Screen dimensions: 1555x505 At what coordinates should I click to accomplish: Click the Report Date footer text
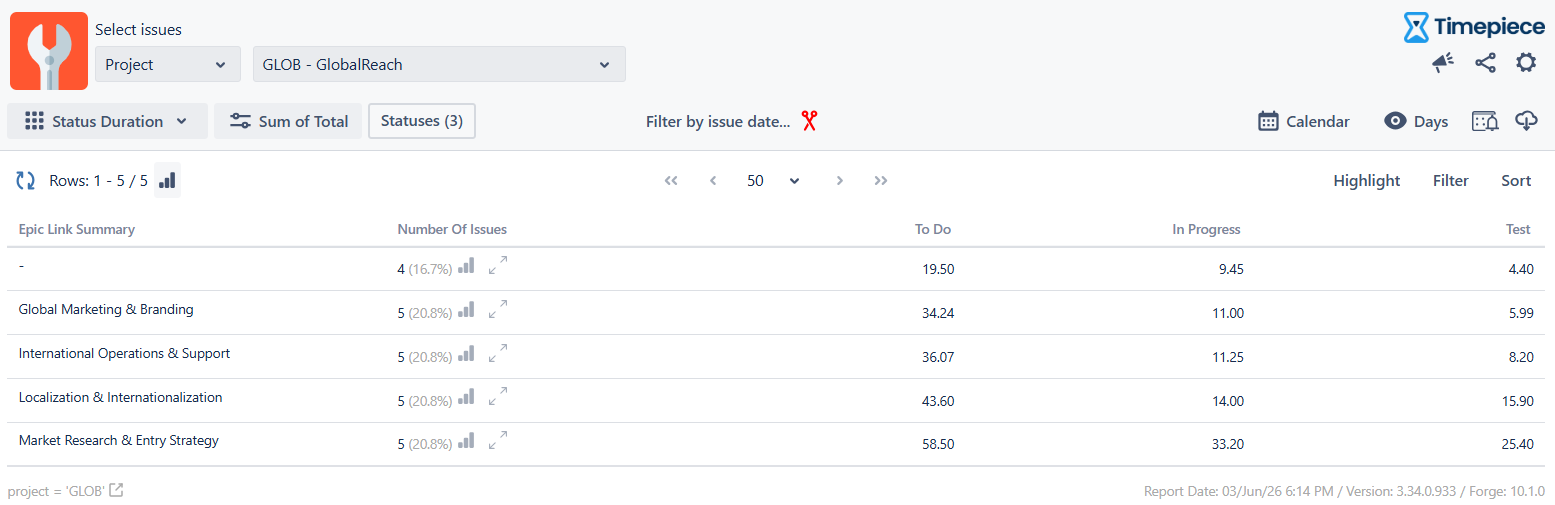[x=1344, y=491]
